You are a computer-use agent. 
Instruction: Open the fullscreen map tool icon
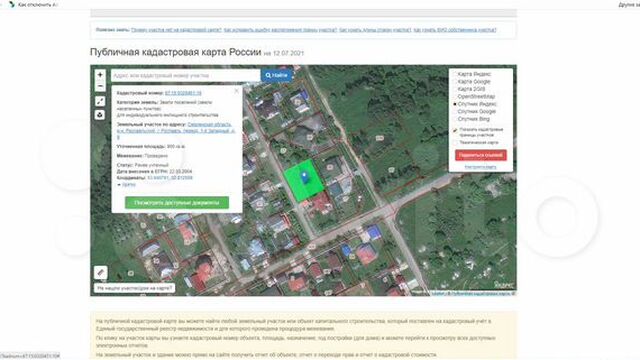(100, 101)
